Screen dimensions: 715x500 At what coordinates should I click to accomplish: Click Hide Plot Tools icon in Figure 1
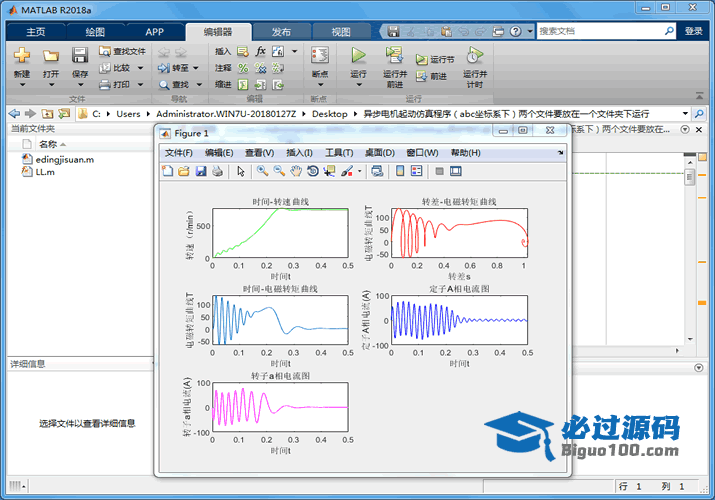click(x=440, y=171)
